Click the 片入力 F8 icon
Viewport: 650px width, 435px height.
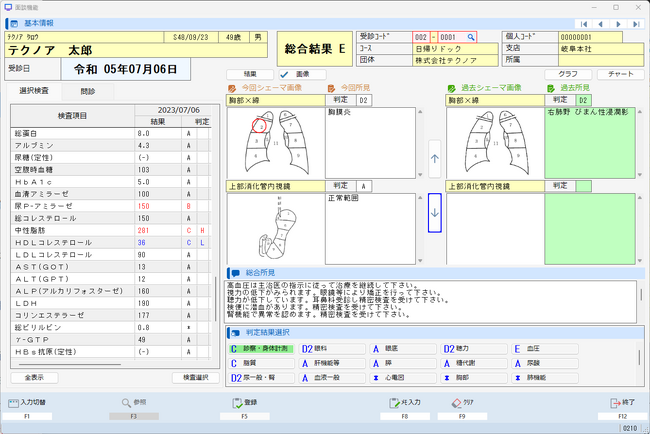pyautogui.click(x=394, y=403)
